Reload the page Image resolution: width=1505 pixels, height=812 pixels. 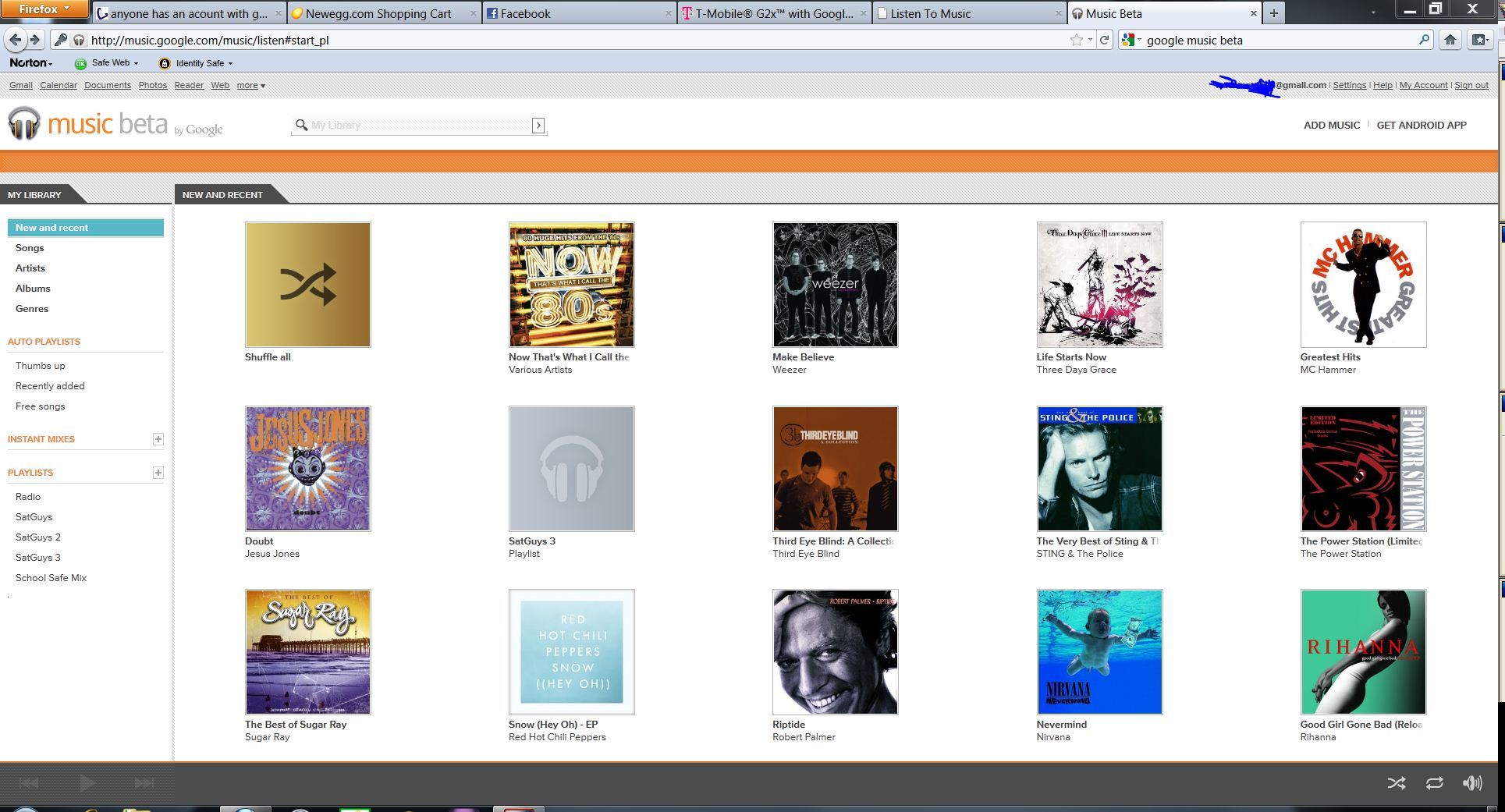click(1104, 40)
